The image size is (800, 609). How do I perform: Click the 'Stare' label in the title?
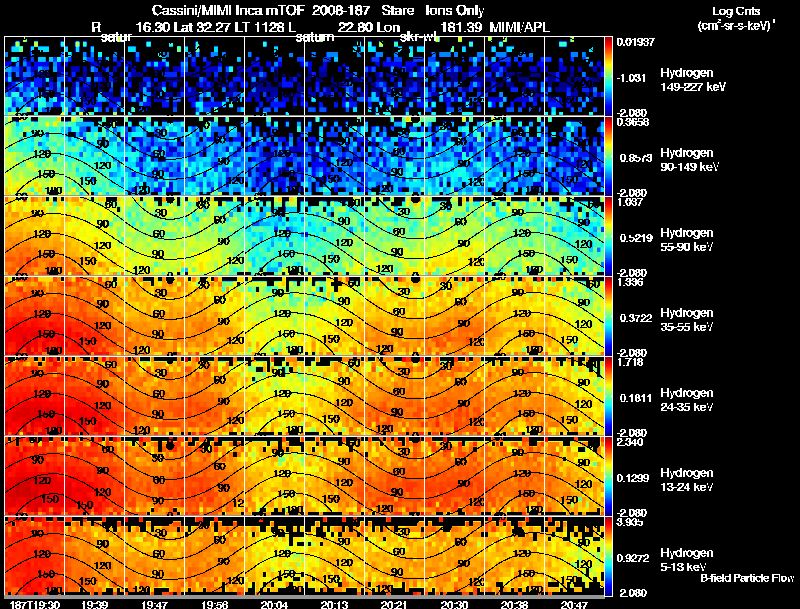[x=398, y=11]
